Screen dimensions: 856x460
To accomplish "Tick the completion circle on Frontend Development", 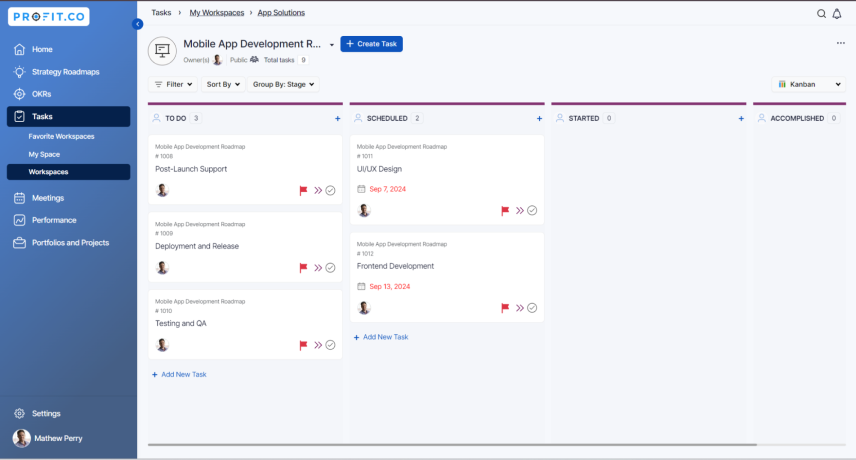I will [x=532, y=308].
